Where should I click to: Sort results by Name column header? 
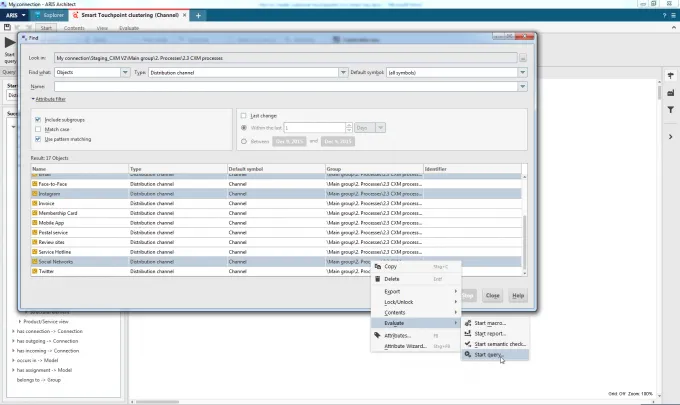[79, 169]
